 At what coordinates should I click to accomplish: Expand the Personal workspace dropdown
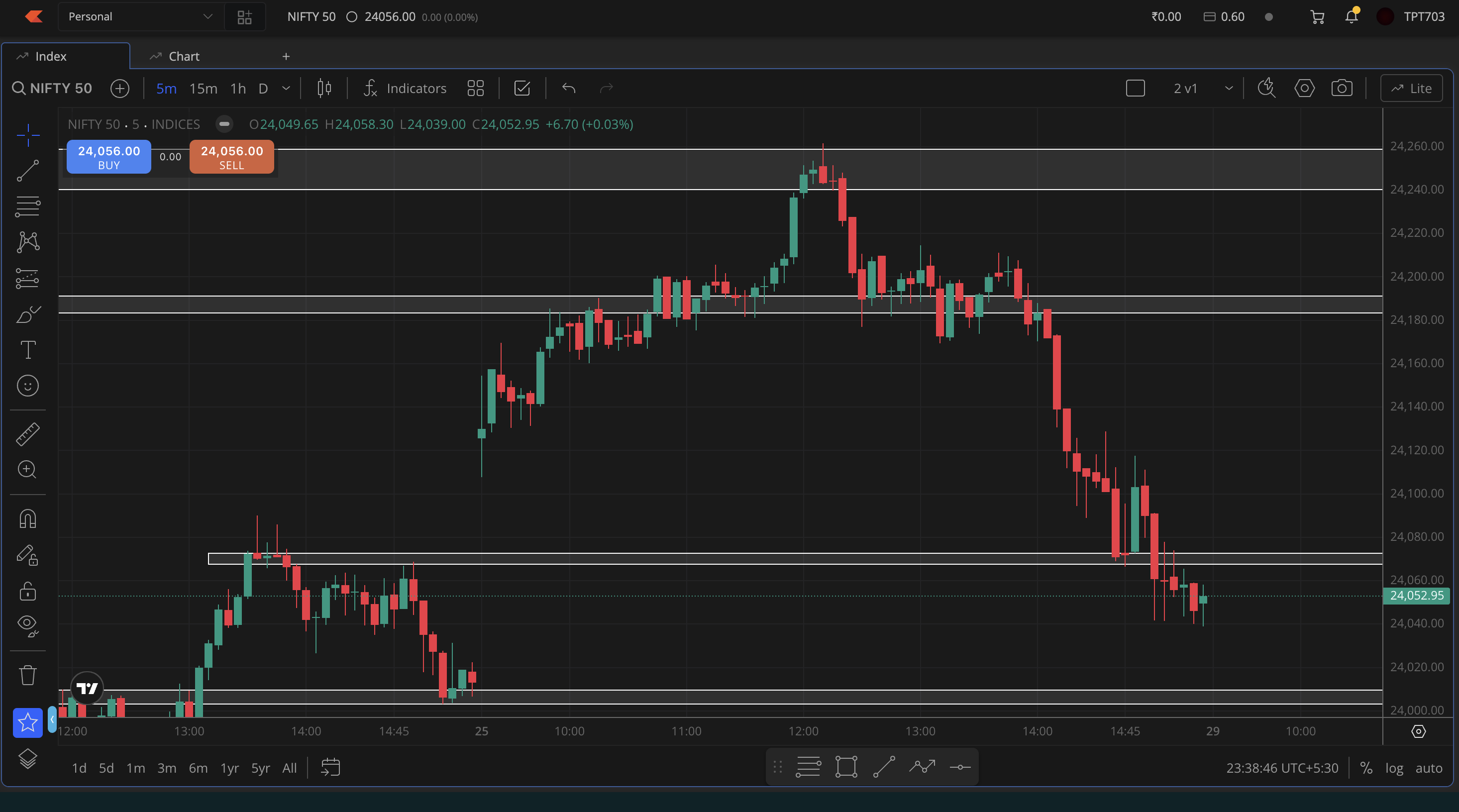click(x=141, y=17)
